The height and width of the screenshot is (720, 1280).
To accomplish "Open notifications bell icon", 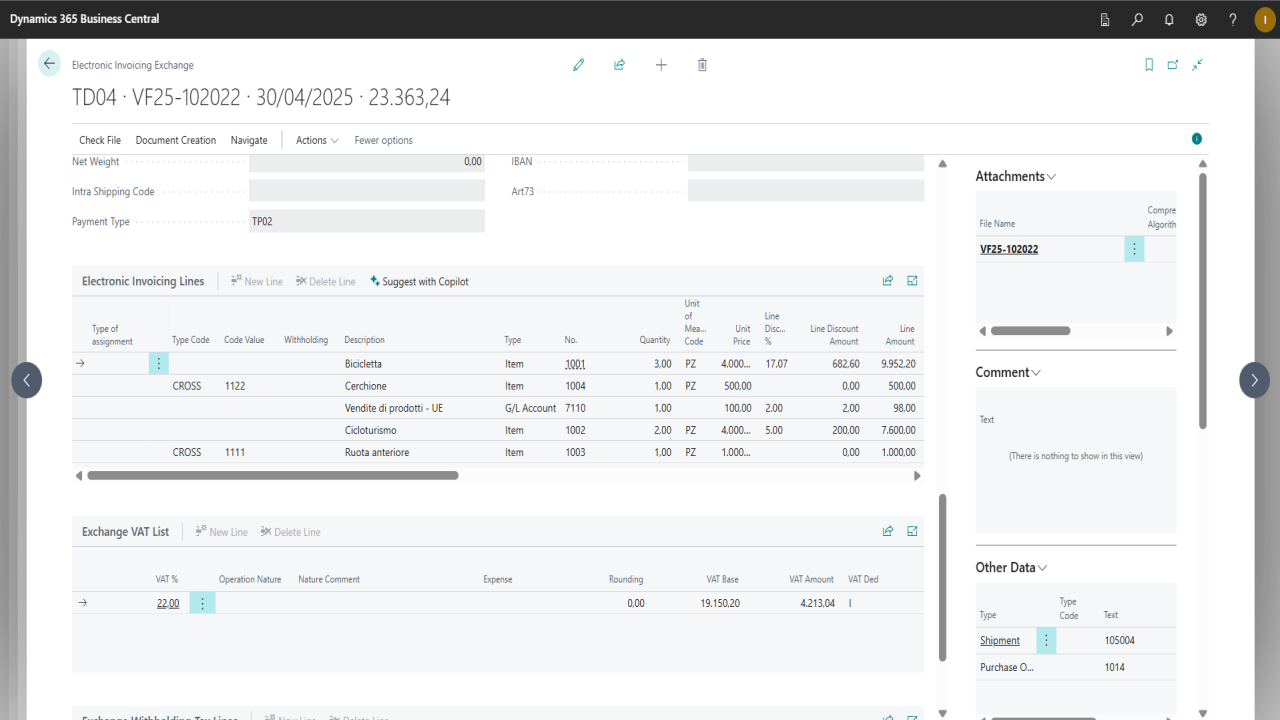I will [x=1169, y=19].
